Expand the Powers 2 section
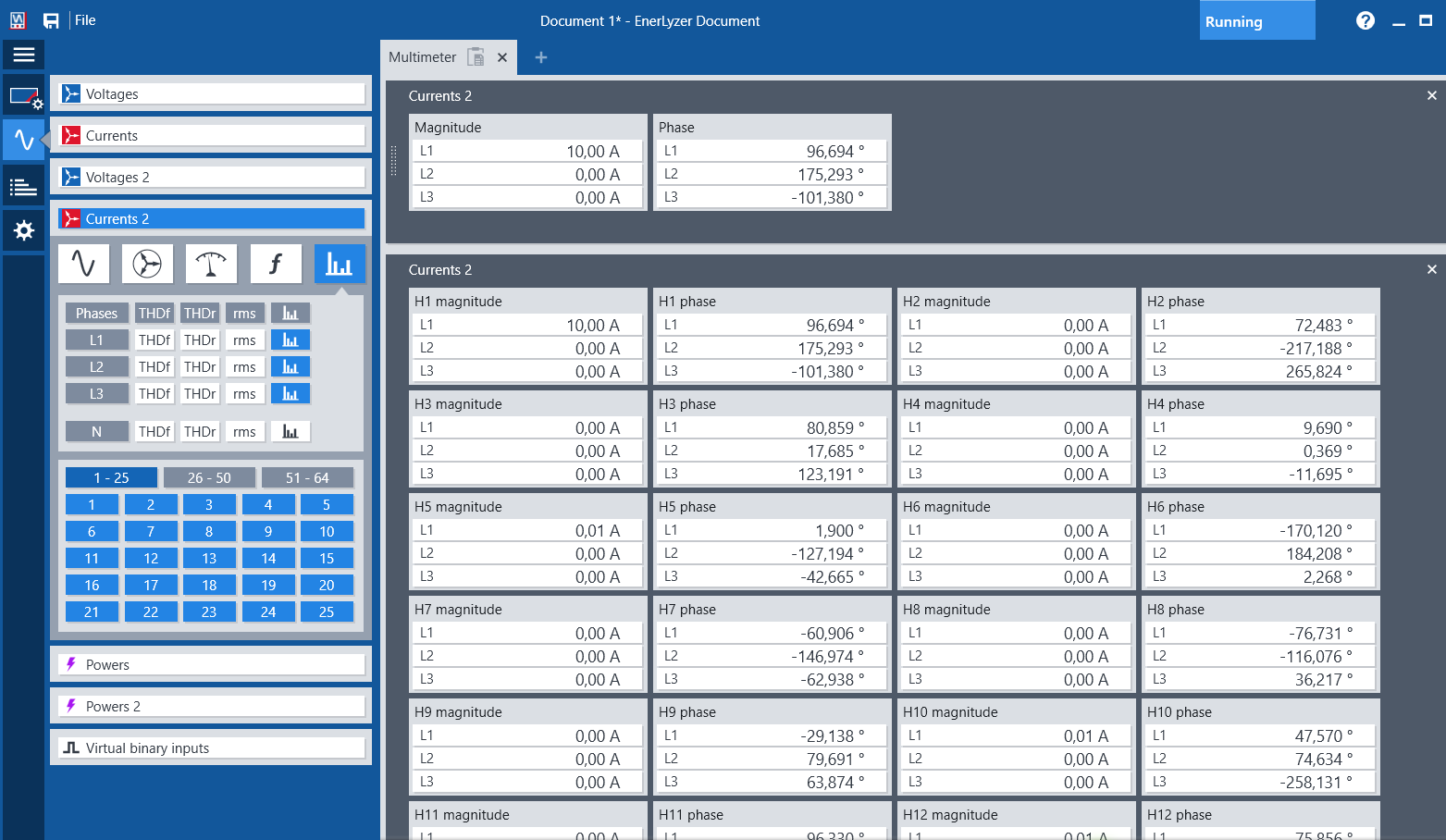Screen dimensions: 1446x840 212,707
